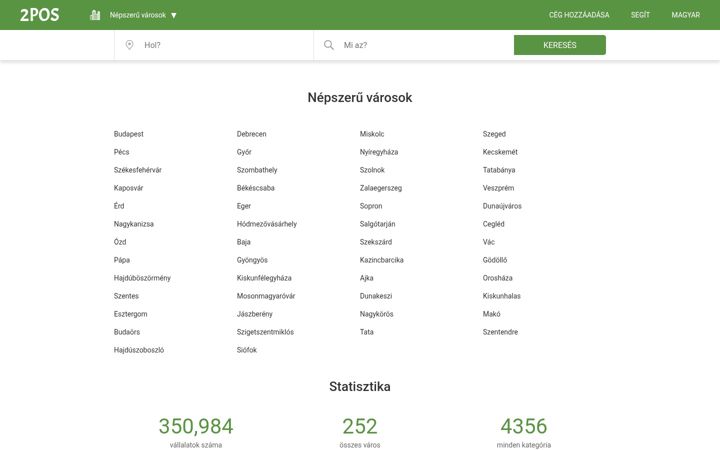720x450 pixels.
Task: Open the Győr city link
Action: coord(244,152)
